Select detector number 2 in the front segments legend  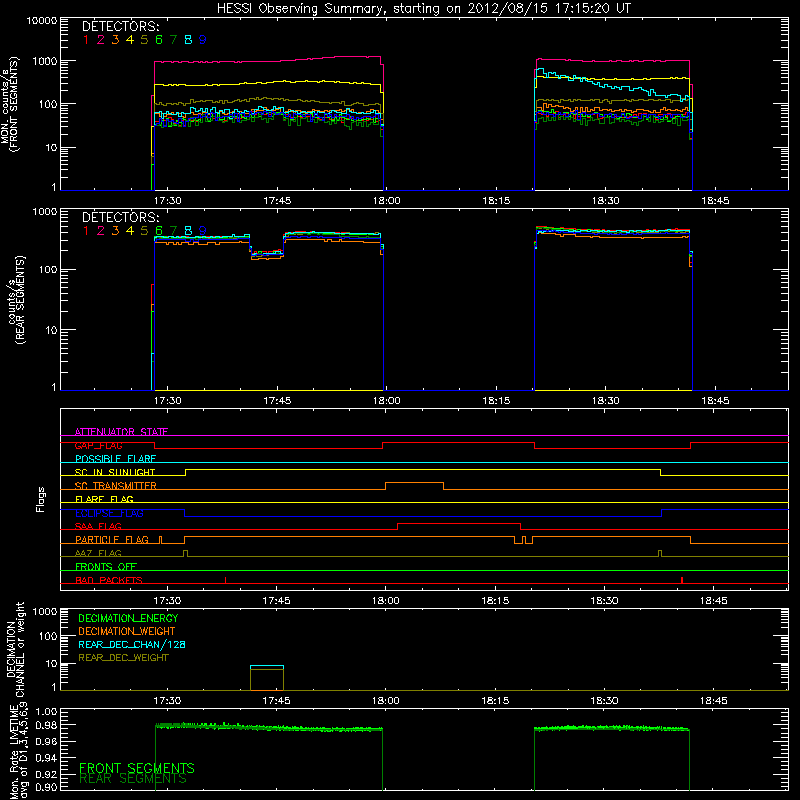101,40
